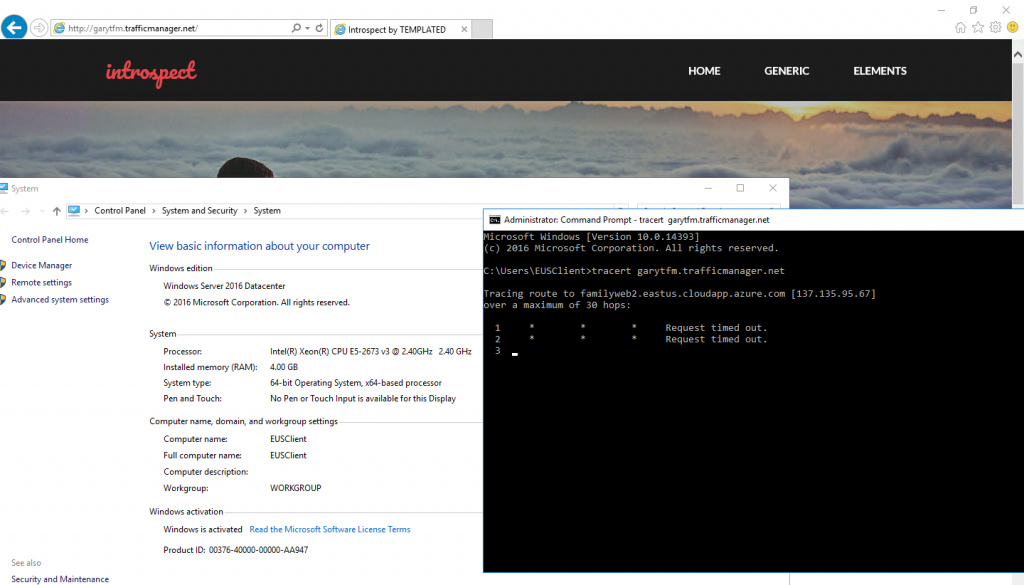The image size is (1024, 585).
Task: Click the introspect site logo
Action: click(151, 72)
